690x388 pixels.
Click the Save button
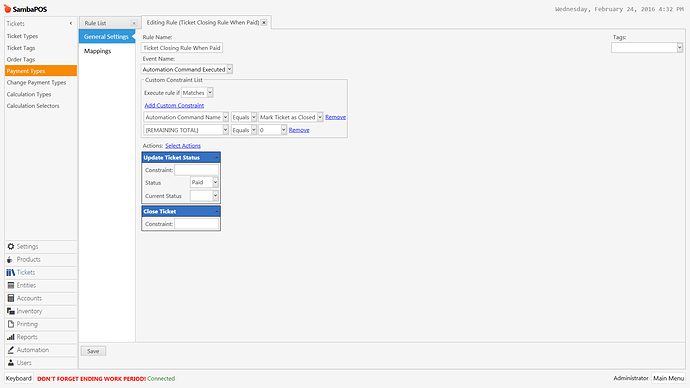[x=93, y=351]
